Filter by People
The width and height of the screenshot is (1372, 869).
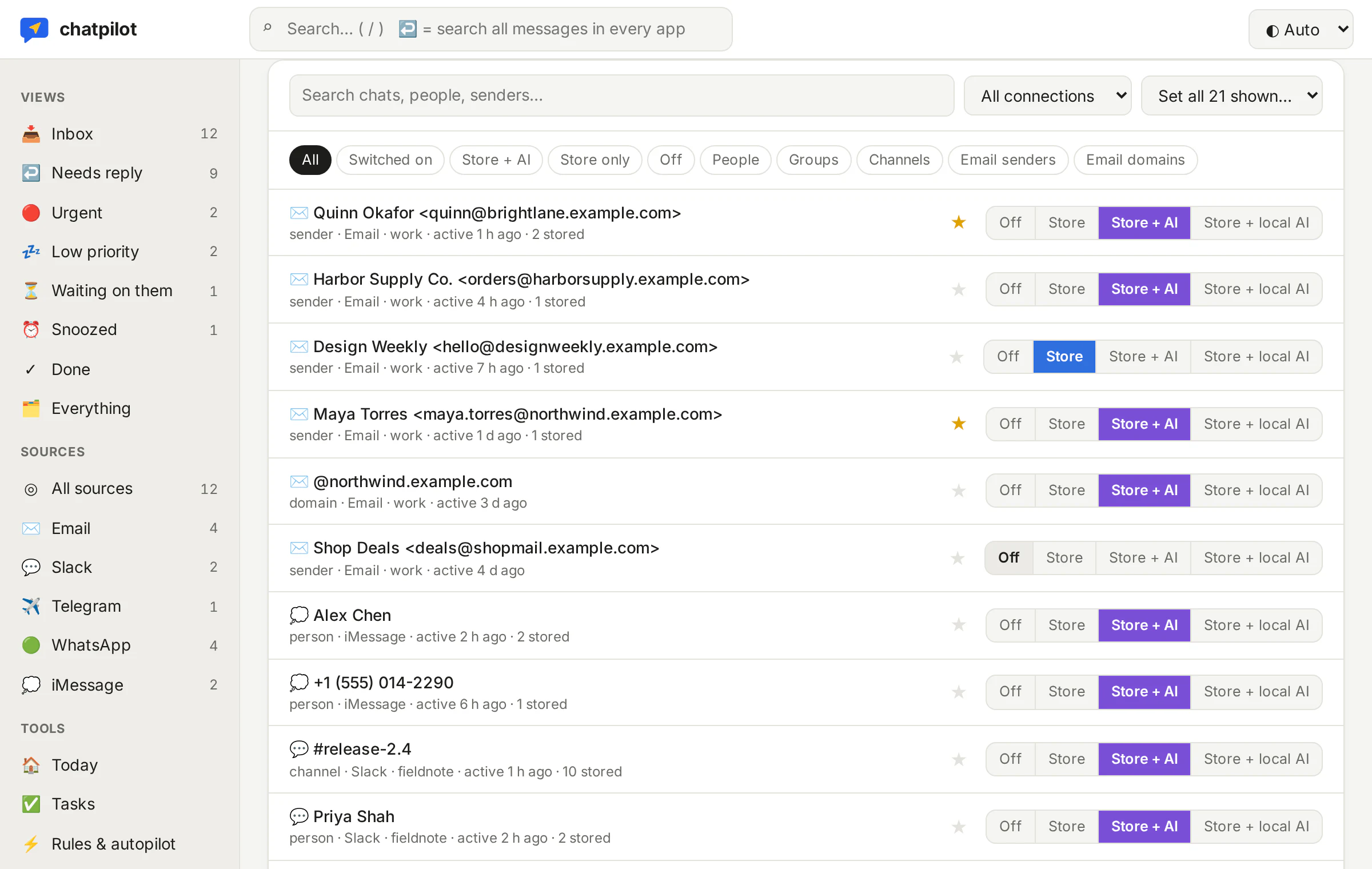click(735, 160)
